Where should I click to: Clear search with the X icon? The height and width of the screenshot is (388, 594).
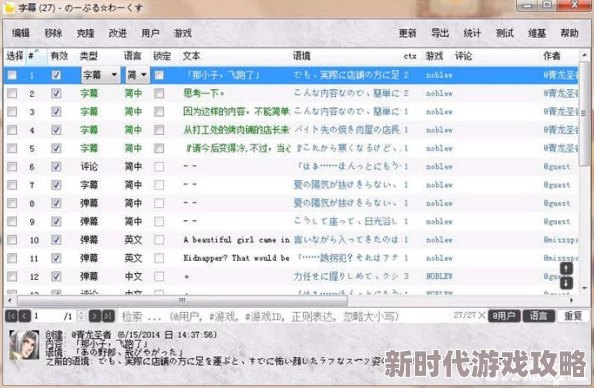[x=481, y=315]
